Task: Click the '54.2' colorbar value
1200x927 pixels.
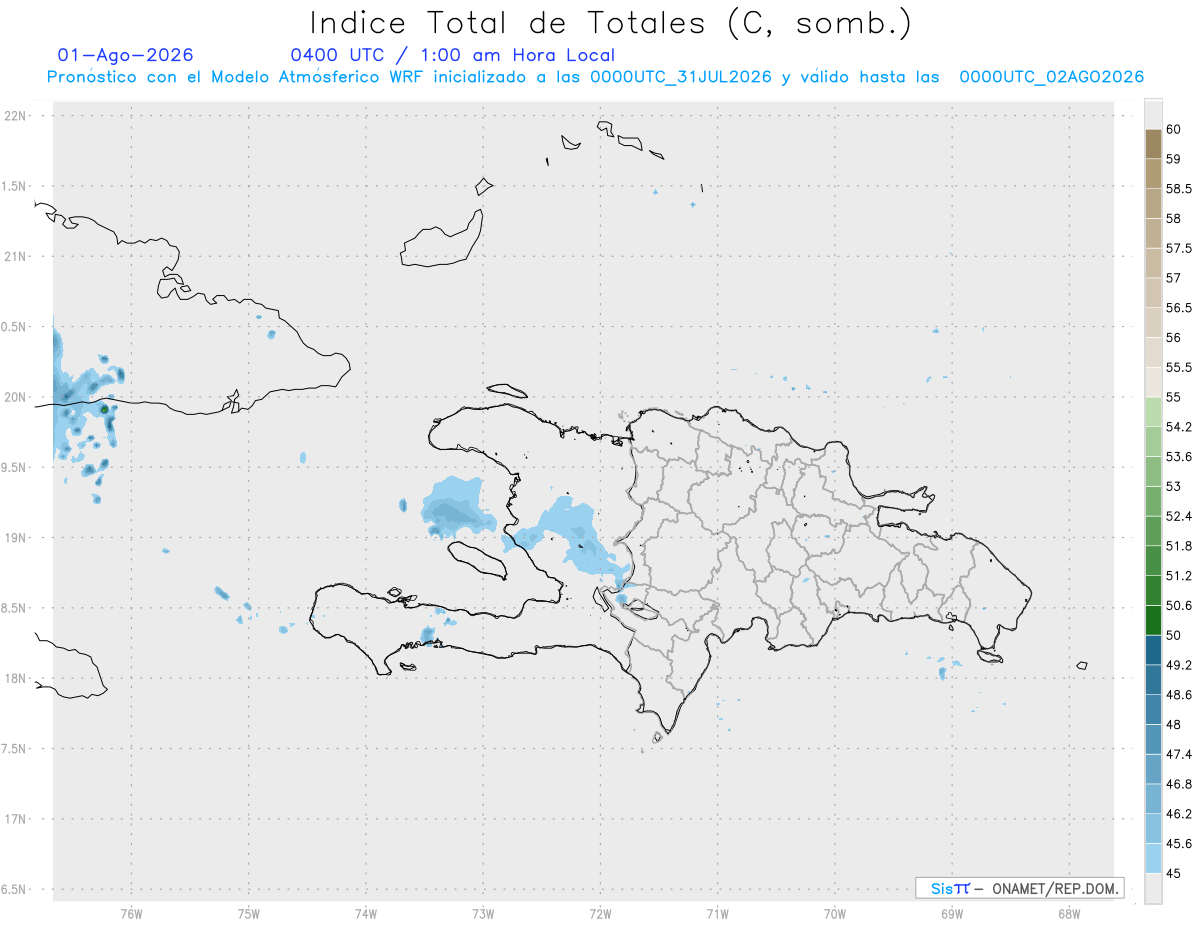Action: (1178, 427)
